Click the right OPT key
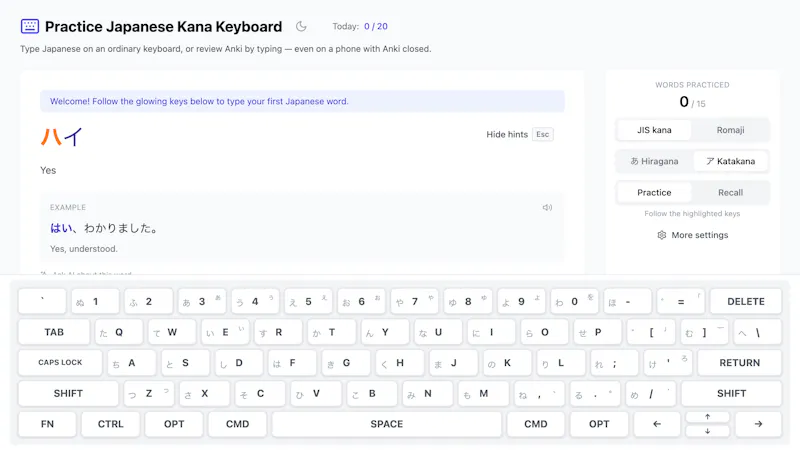 click(599, 423)
